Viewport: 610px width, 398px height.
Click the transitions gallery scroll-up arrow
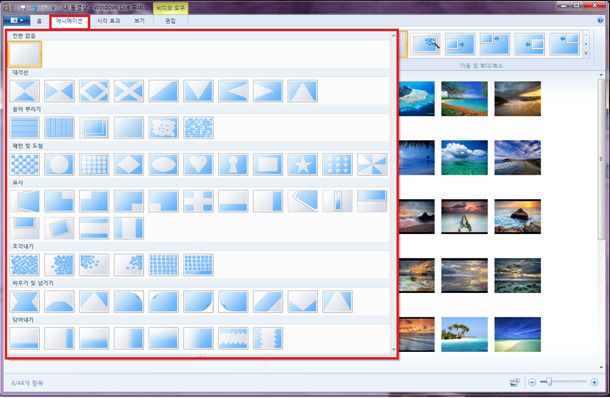tap(393, 35)
